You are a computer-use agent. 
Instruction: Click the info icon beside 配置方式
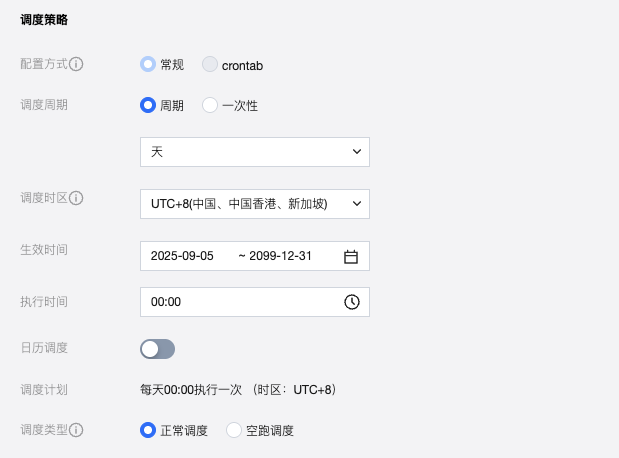(x=77, y=64)
